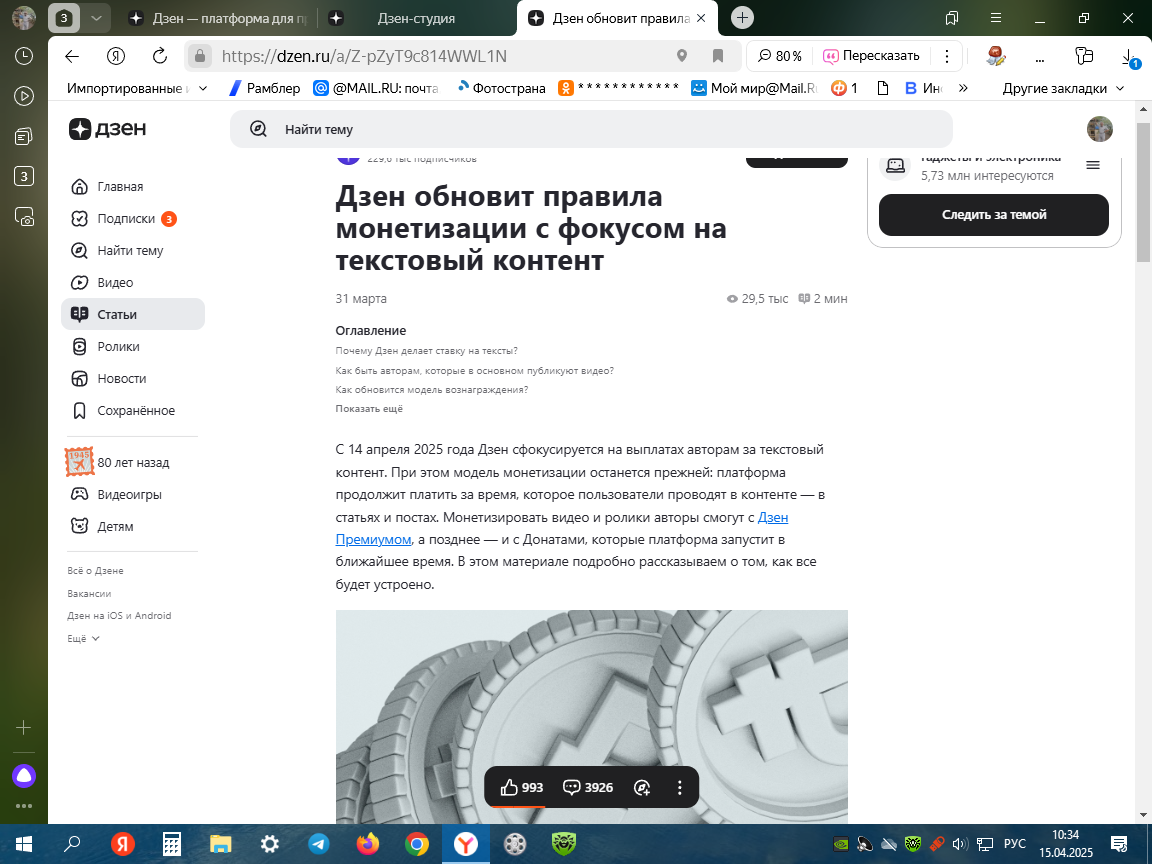The height and width of the screenshot is (864, 1152).
Task: Open the @MAIL.RU почта bookmark
Action: pyautogui.click(x=375, y=88)
